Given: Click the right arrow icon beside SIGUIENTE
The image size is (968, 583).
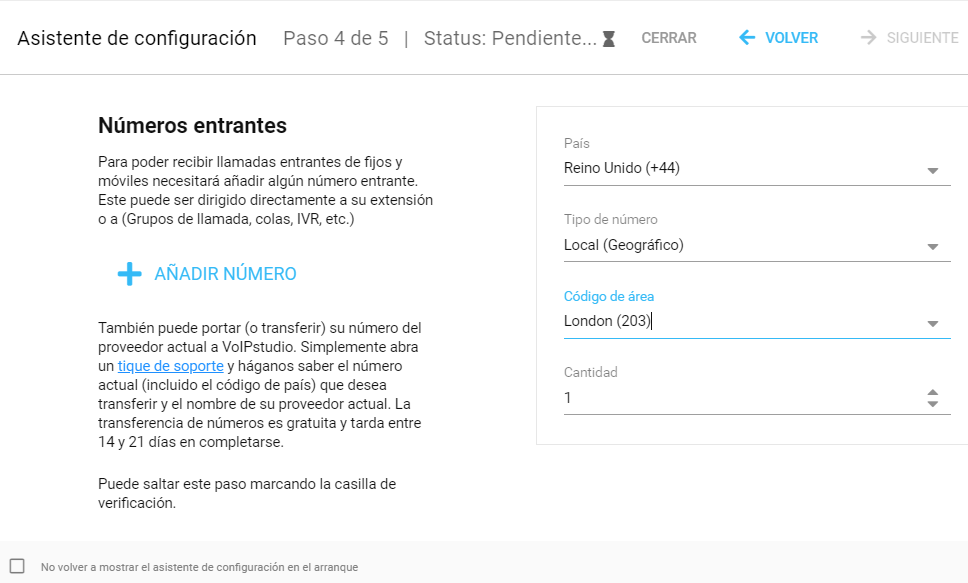Looking at the screenshot, I should [868, 38].
